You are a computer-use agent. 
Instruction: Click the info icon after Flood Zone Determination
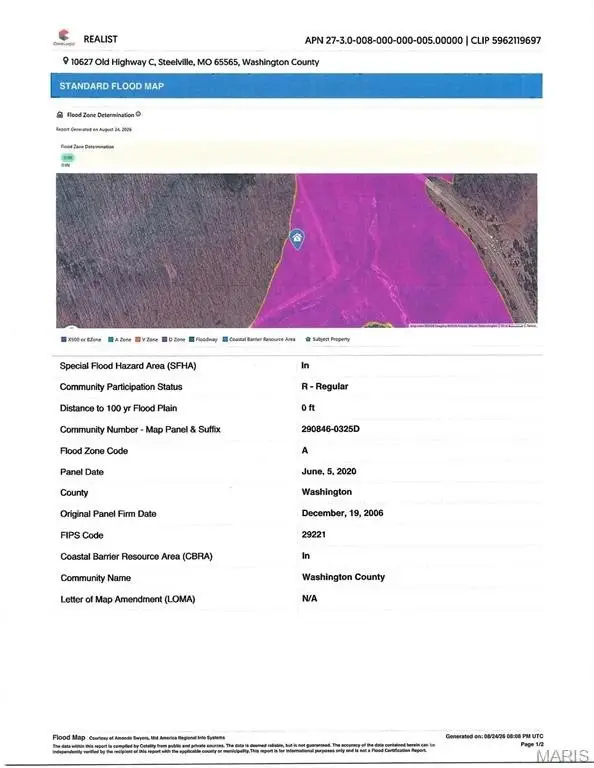point(138,114)
